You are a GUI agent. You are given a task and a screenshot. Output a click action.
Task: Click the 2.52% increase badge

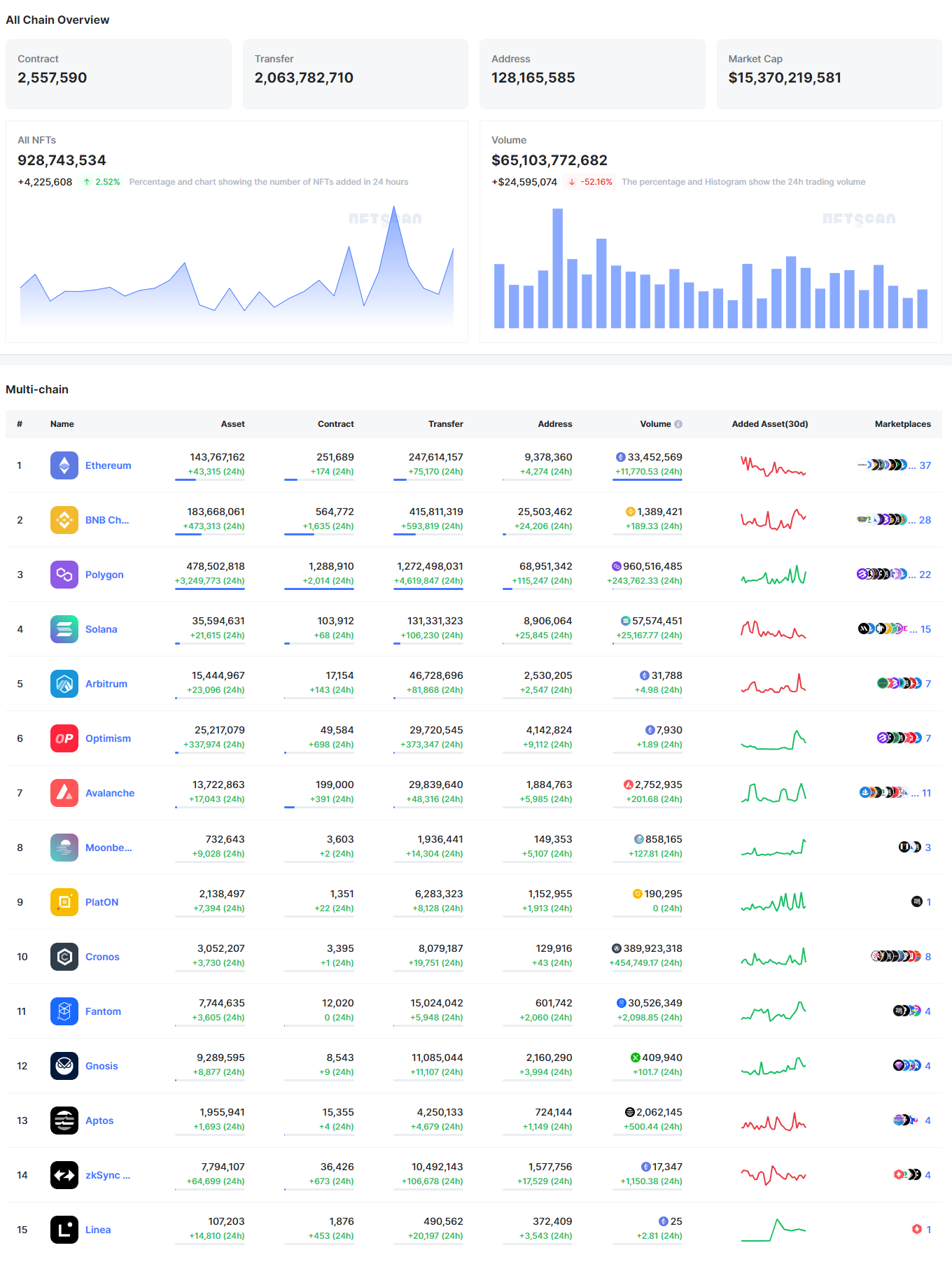coord(101,182)
